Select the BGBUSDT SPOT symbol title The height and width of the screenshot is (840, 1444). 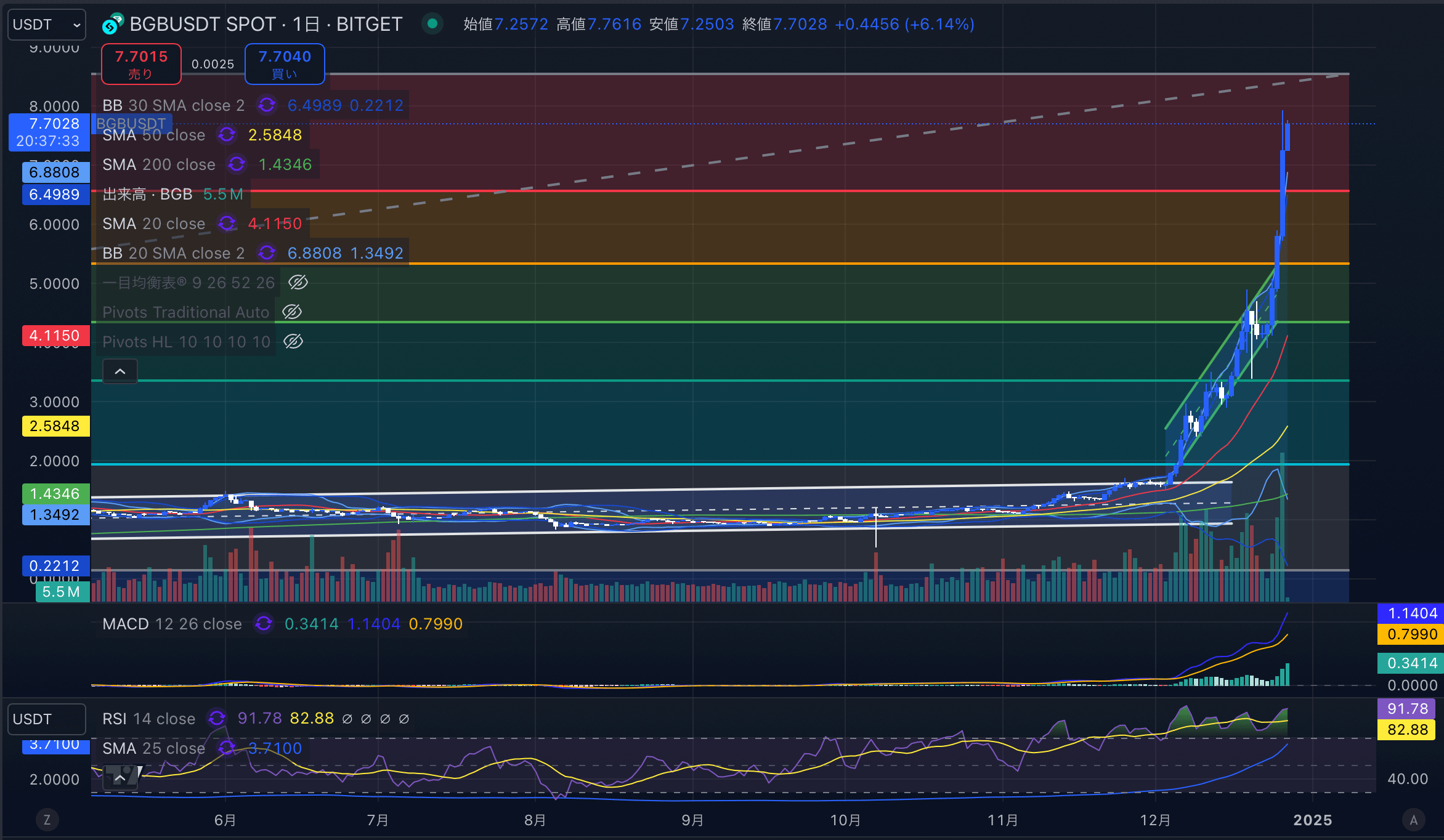pos(266,25)
